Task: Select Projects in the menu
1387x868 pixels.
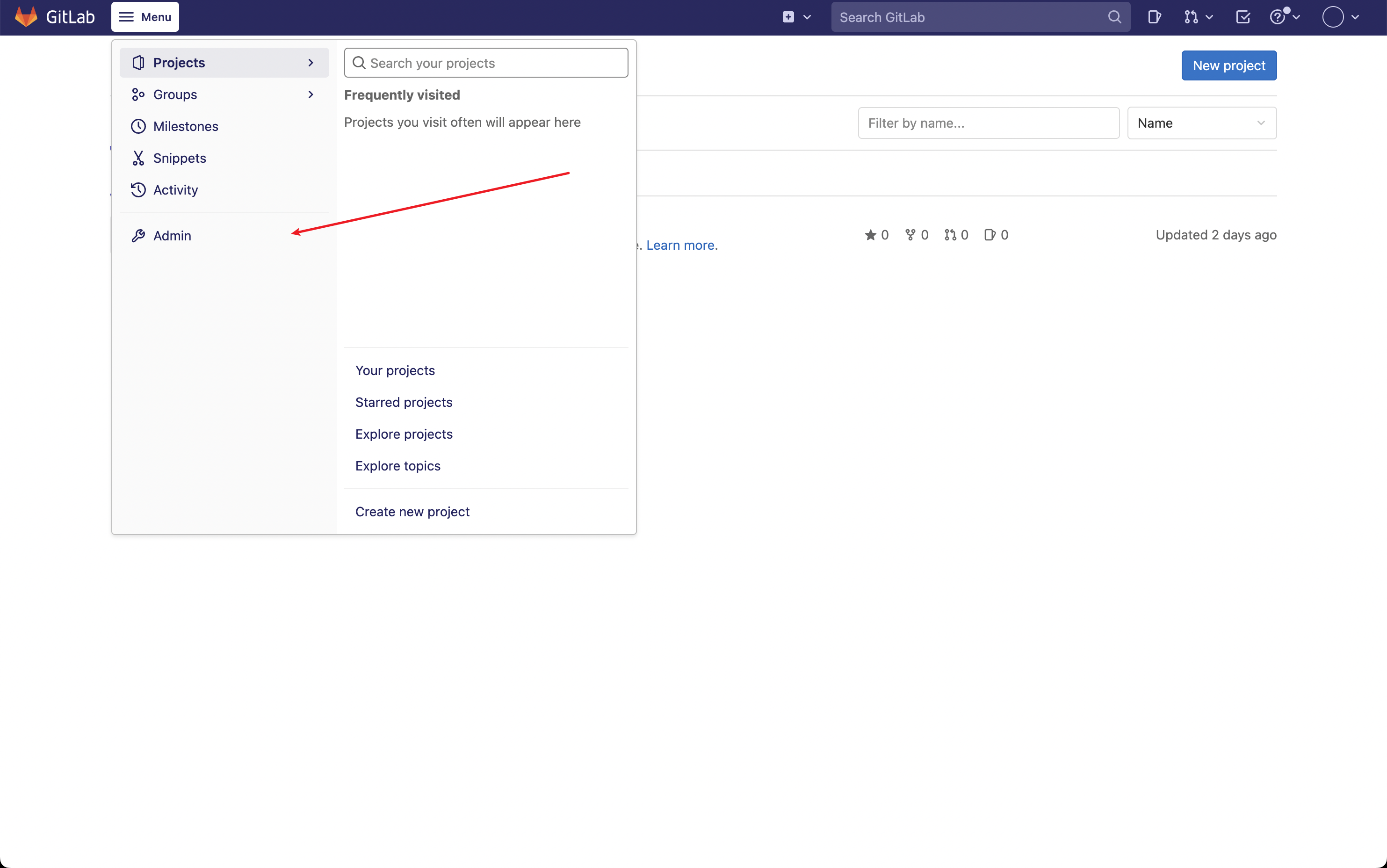Action: pyautogui.click(x=224, y=63)
